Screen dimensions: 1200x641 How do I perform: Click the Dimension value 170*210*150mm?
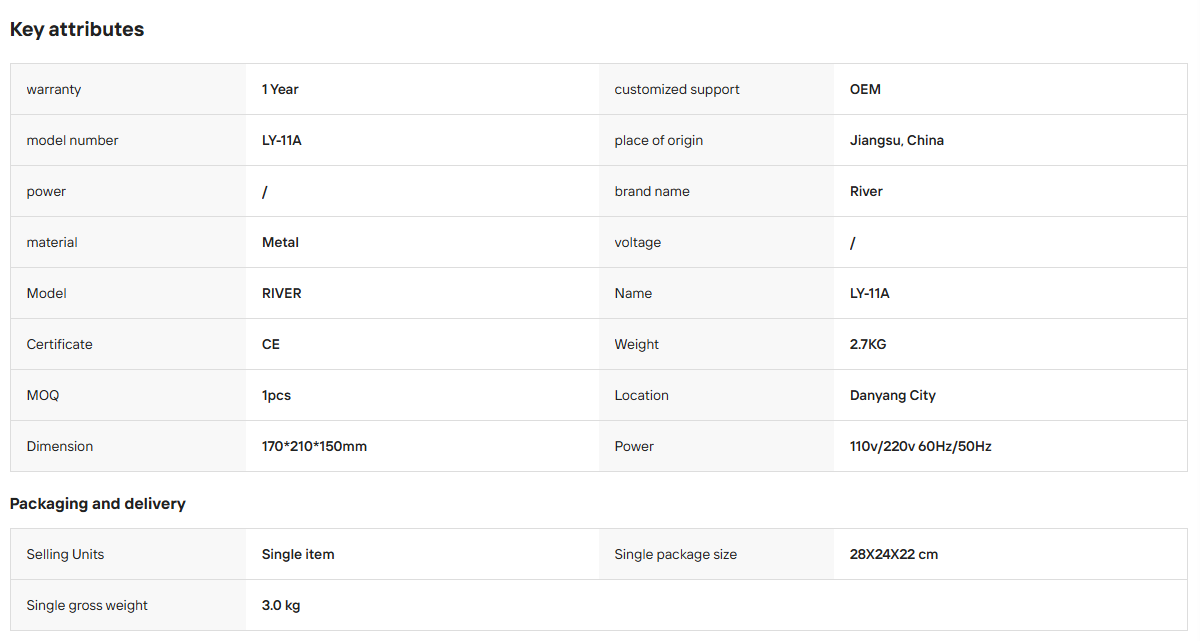tap(314, 446)
